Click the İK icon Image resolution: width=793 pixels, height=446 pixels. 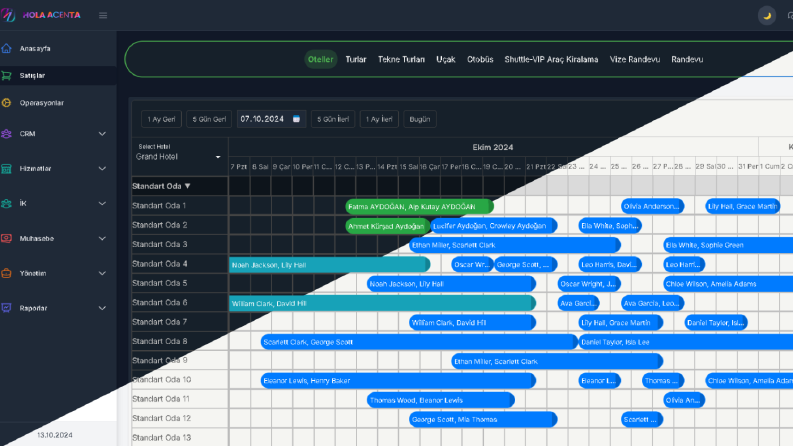(x=7, y=203)
